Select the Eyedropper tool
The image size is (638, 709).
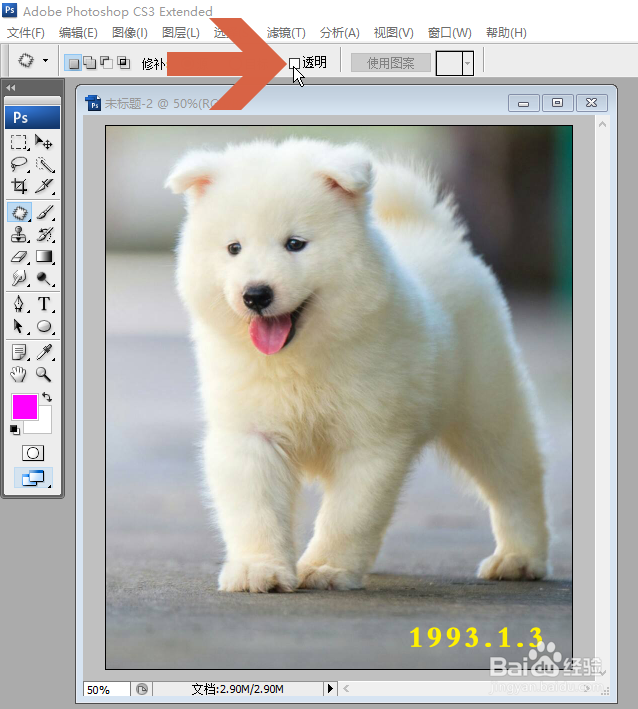44,352
